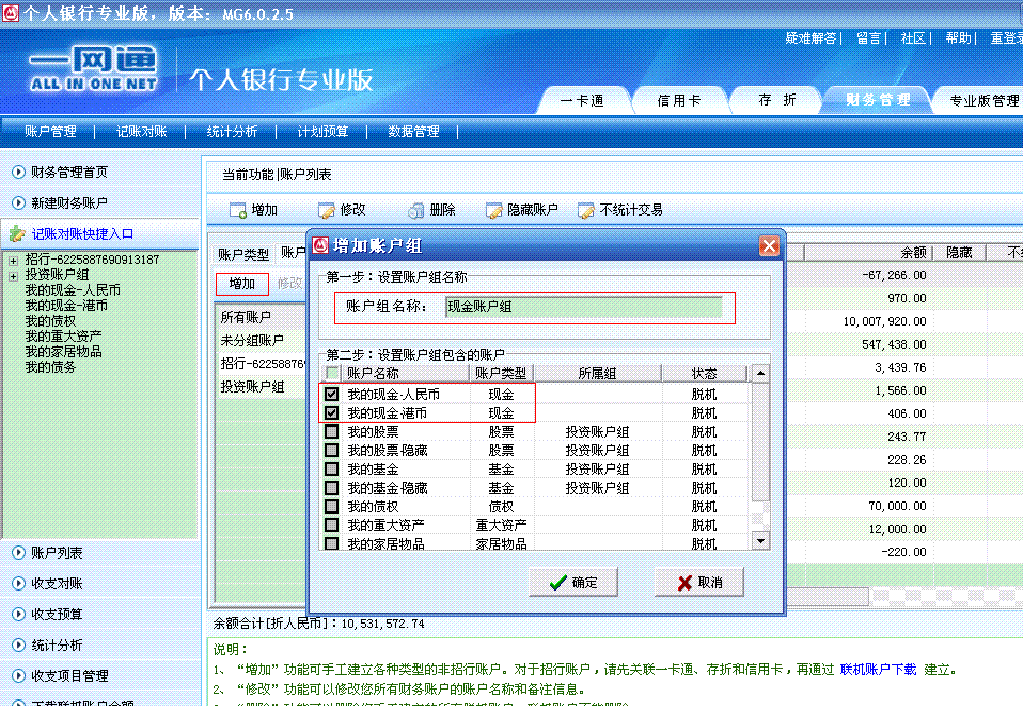Check the 我的股票 account checkbox
Viewport: 1023px width, 706px height.
pyautogui.click(x=331, y=432)
